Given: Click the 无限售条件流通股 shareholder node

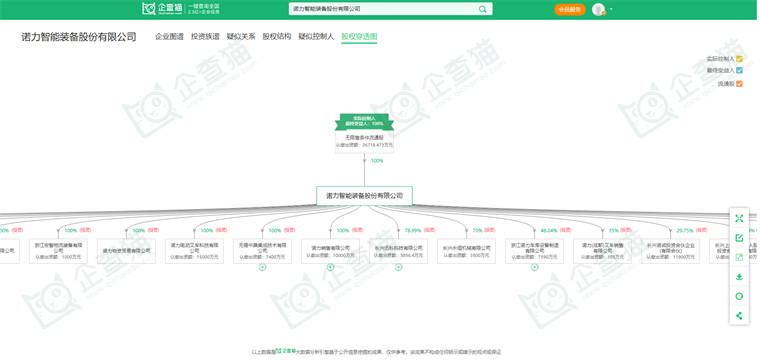Looking at the screenshot, I should tap(364, 141).
